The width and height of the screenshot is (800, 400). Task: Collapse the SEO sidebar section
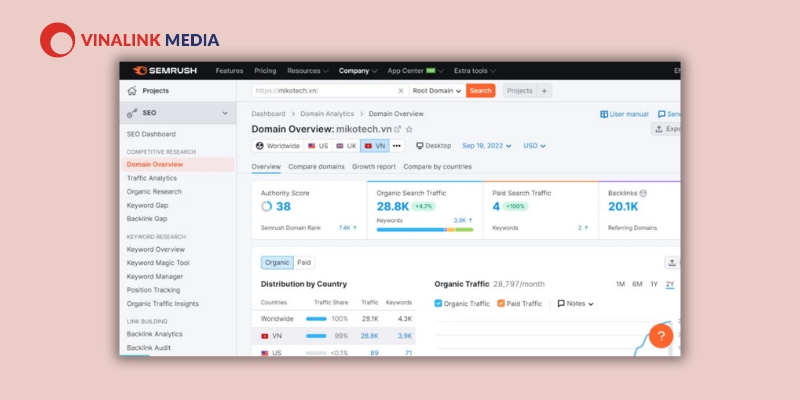point(224,113)
